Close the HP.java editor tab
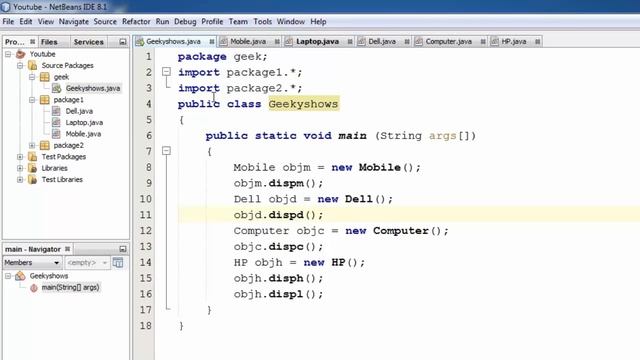The width and height of the screenshot is (640, 360). 538,42
